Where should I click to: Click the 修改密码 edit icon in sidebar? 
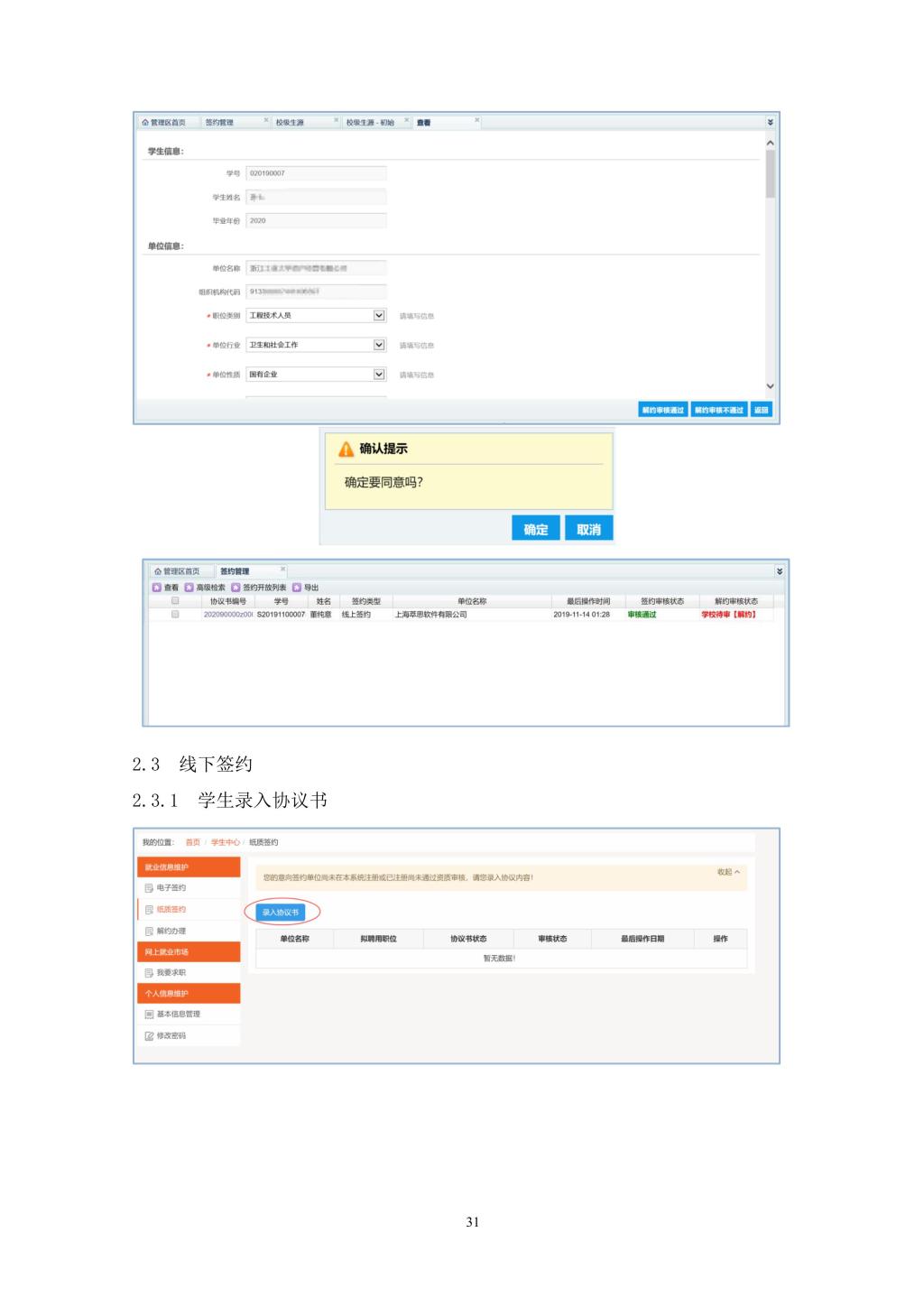pyautogui.click(x=150, y=1036)
